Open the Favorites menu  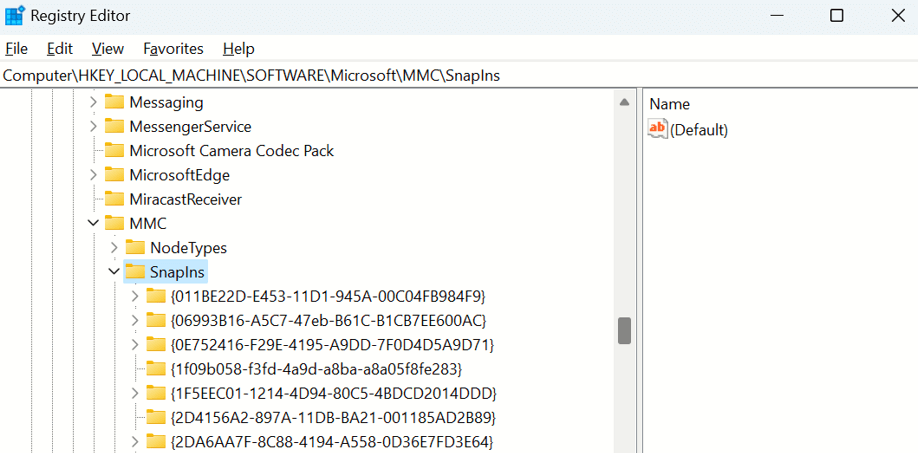(173, 48)
